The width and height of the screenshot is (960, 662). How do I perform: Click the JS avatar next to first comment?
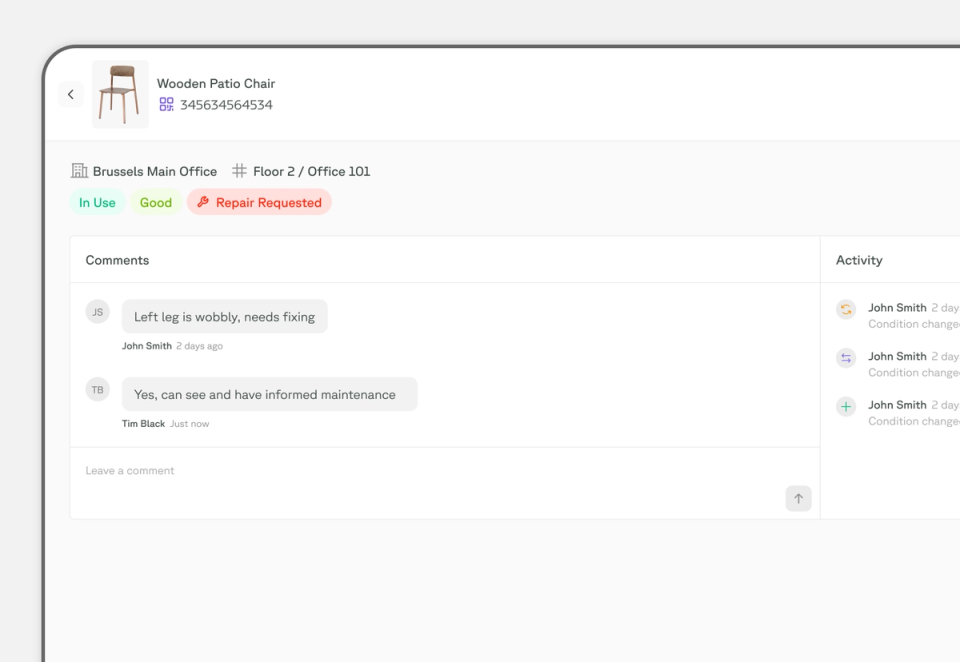[x=97, y=312]
